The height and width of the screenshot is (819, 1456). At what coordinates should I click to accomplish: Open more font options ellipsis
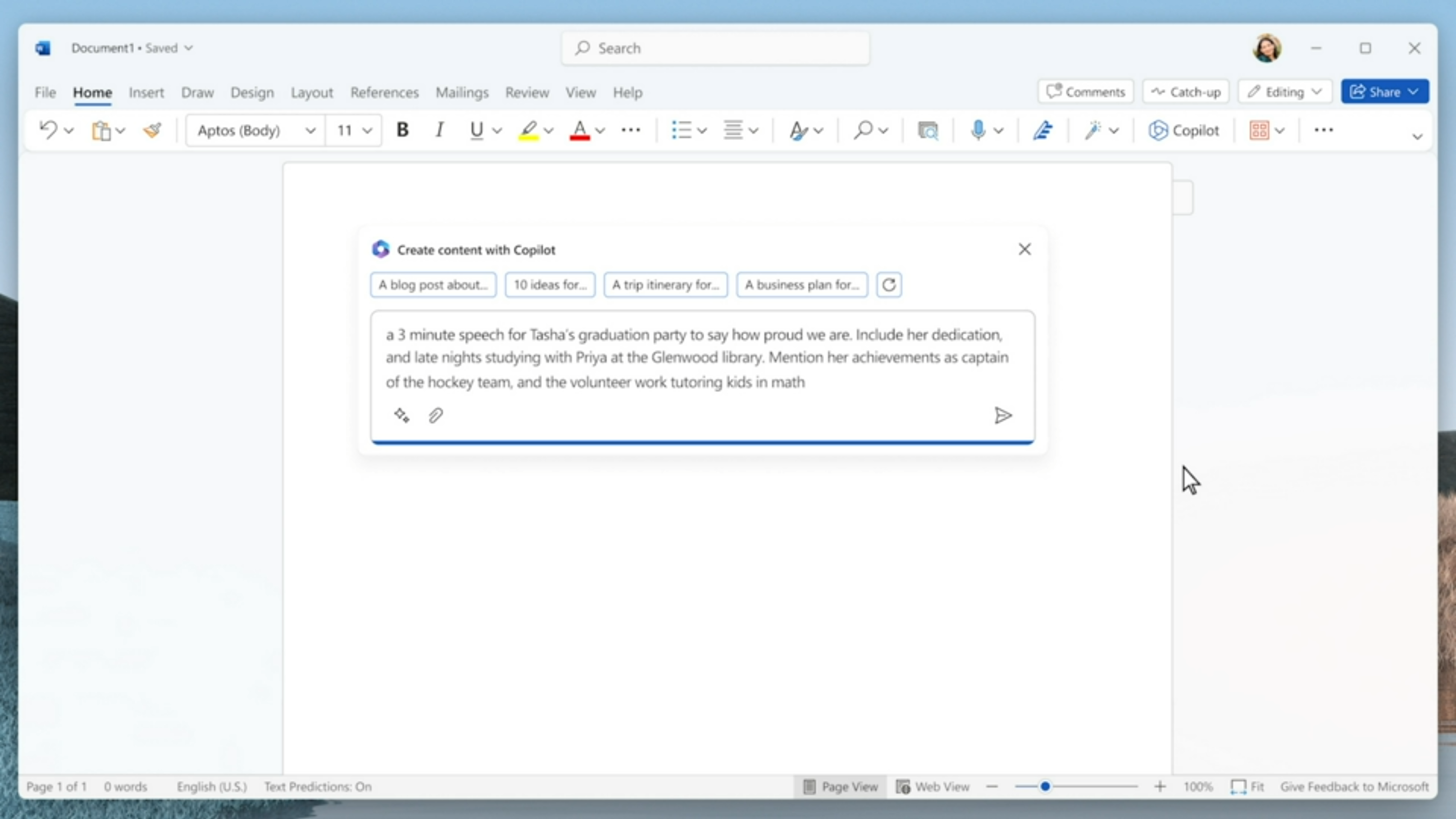(x=631, y=130)
